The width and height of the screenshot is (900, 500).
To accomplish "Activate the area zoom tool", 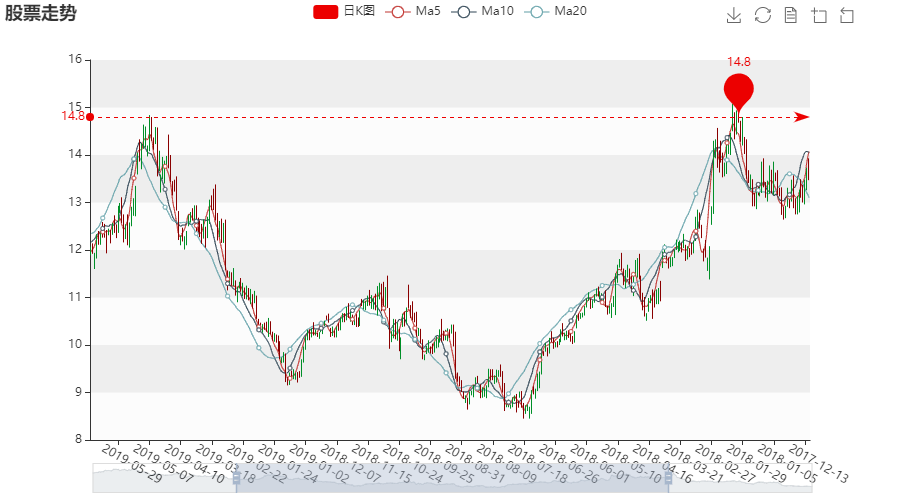I will click(819, 15).
